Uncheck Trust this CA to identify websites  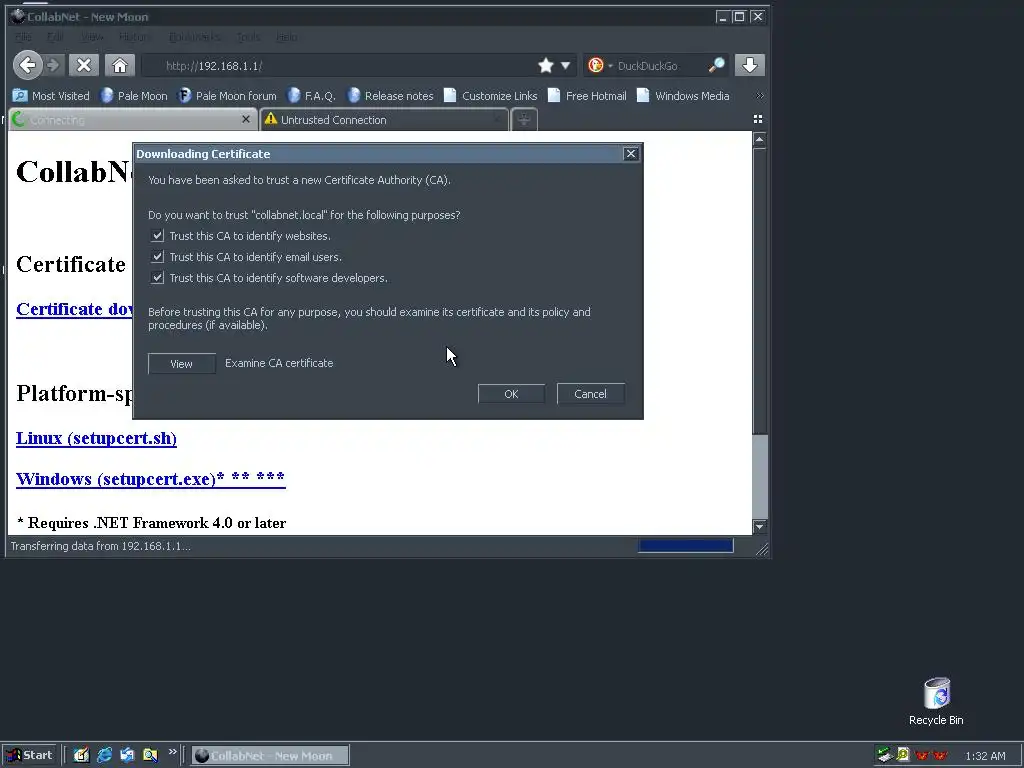pyautogui.click(x=157, y=236)
